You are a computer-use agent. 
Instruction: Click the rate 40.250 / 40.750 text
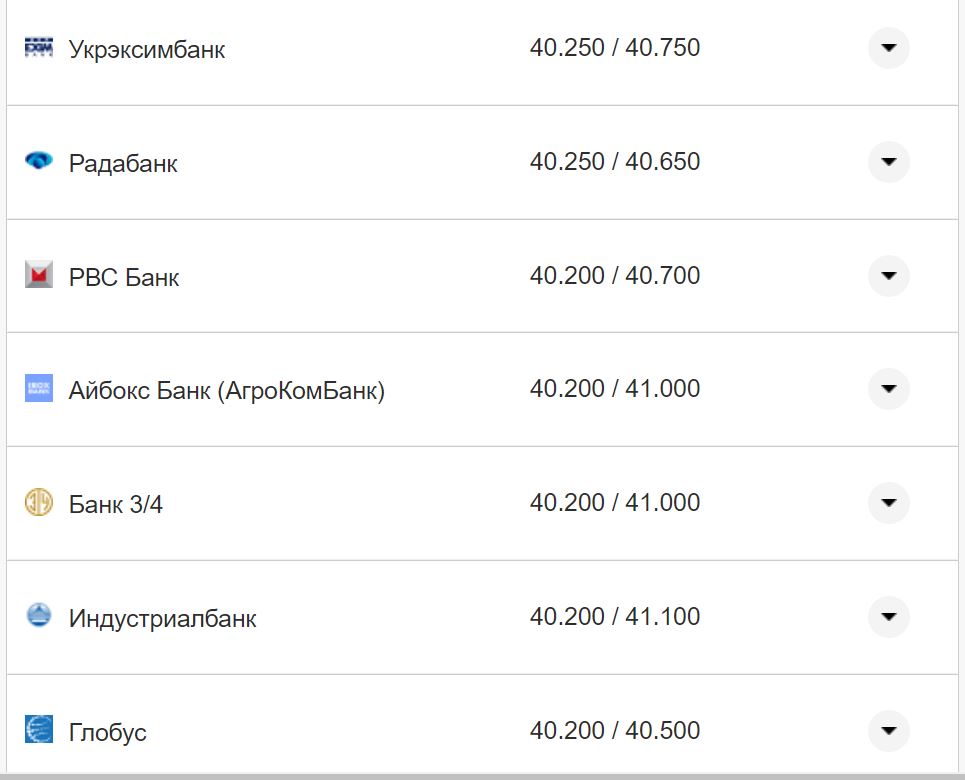tap(616, 46)
